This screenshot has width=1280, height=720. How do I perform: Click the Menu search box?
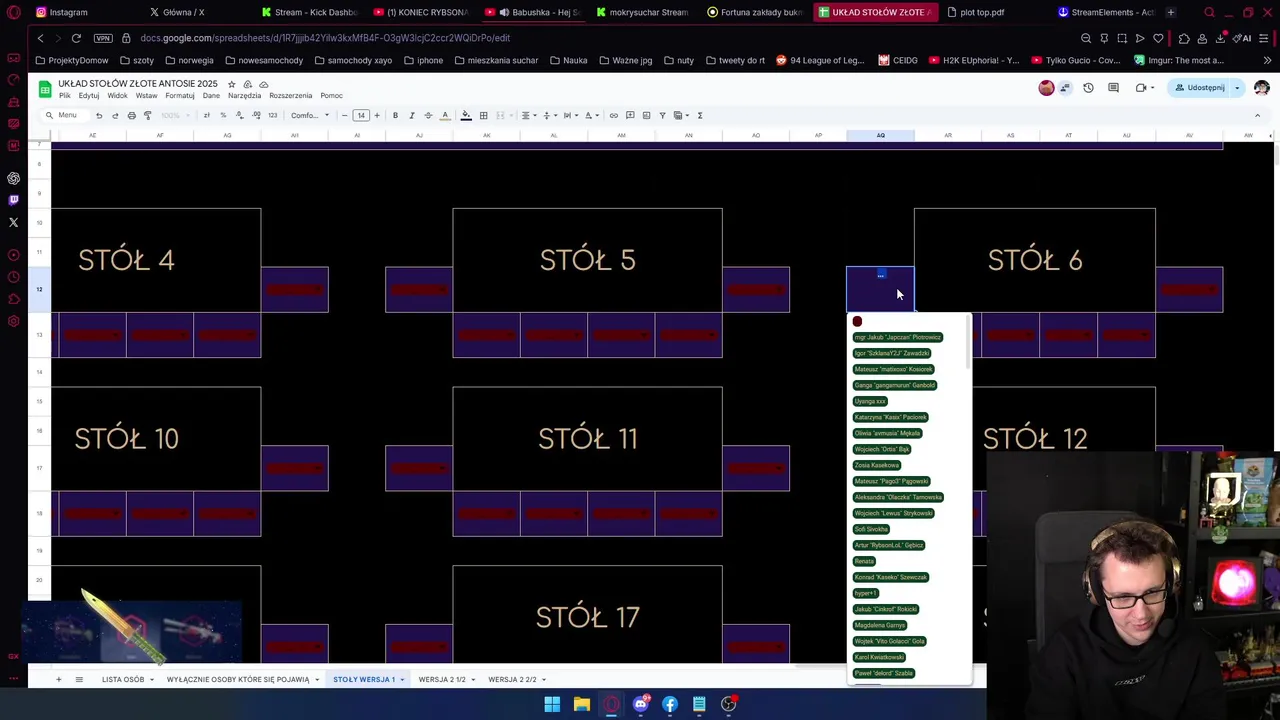67,115
